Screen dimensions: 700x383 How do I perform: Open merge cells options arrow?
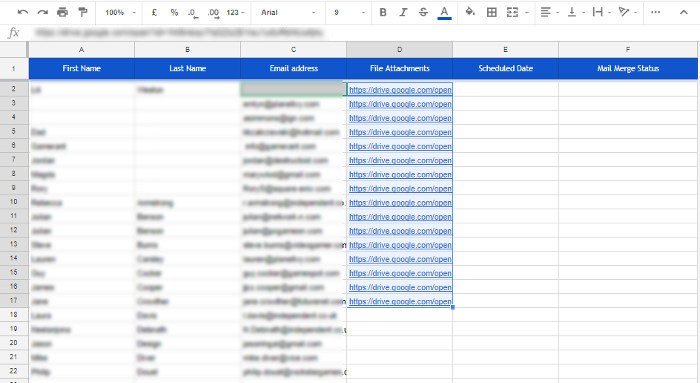click(x=527, y=13)
